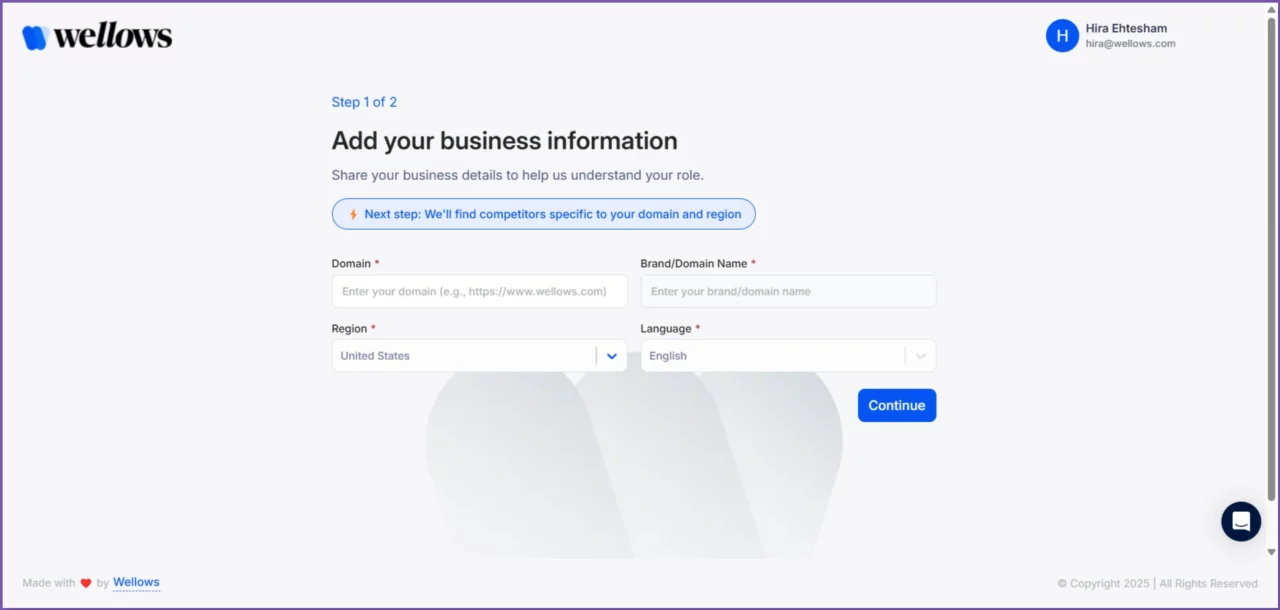Click the Hira Ehtesham user name
The width and height of the screenshot is (1280, 610).
(1126, 28)
